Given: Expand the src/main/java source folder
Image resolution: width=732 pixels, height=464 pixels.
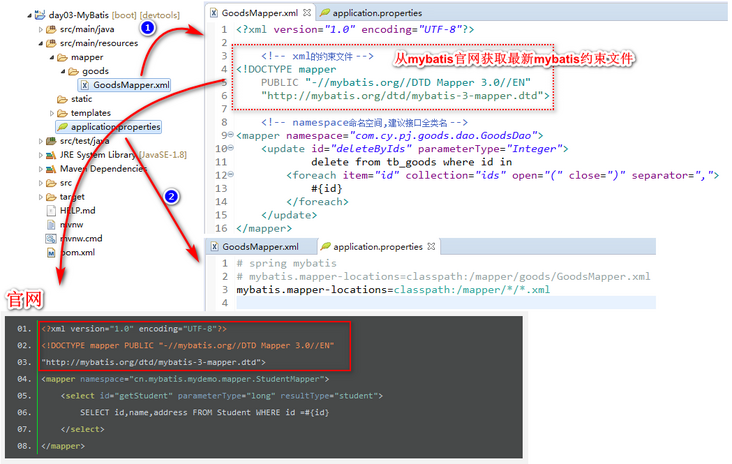Looking at the screenshot, I should [41, 29].
